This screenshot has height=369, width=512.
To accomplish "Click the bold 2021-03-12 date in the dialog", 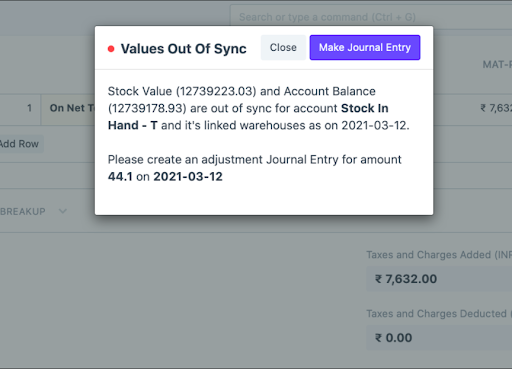I will tap(188, 177).
